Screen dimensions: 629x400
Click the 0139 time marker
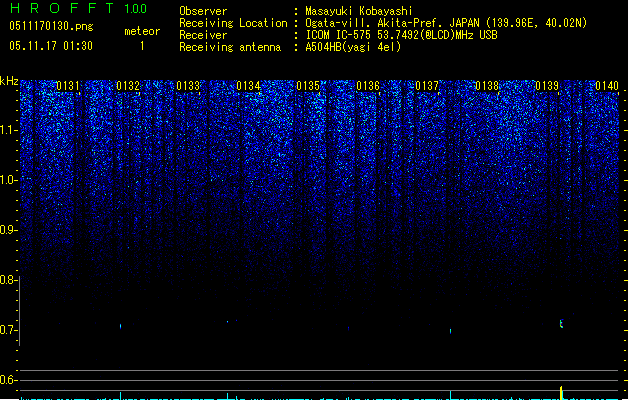pyautogui.click(x=547, y=86)
